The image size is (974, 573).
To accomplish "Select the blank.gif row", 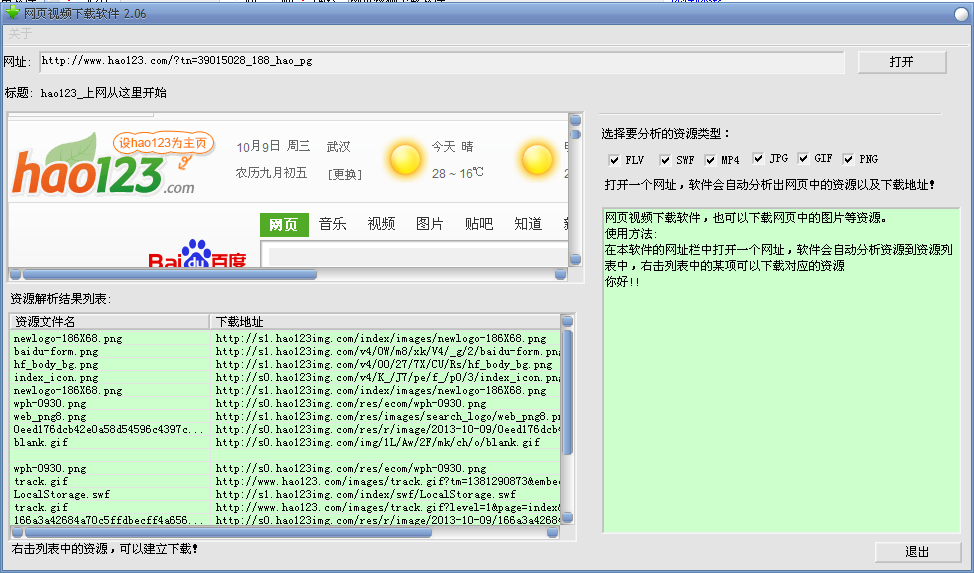I will [x=286, y=442].
